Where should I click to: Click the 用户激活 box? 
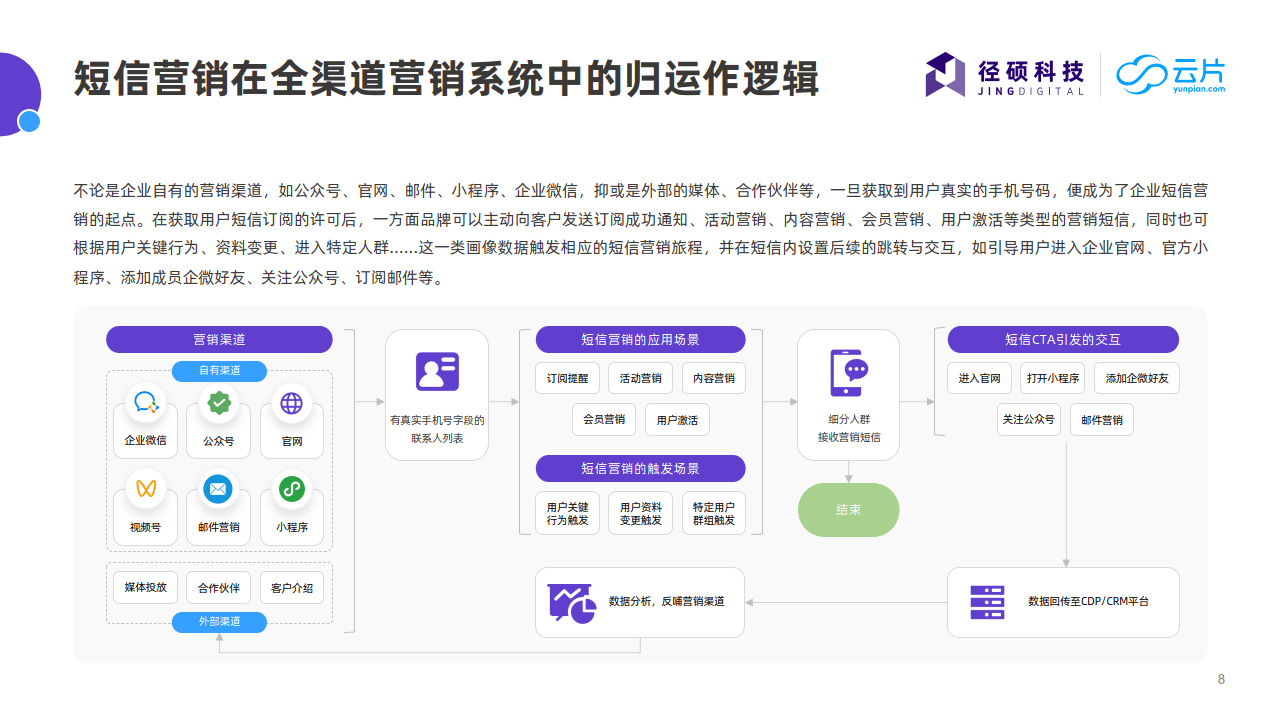(677, 420)
